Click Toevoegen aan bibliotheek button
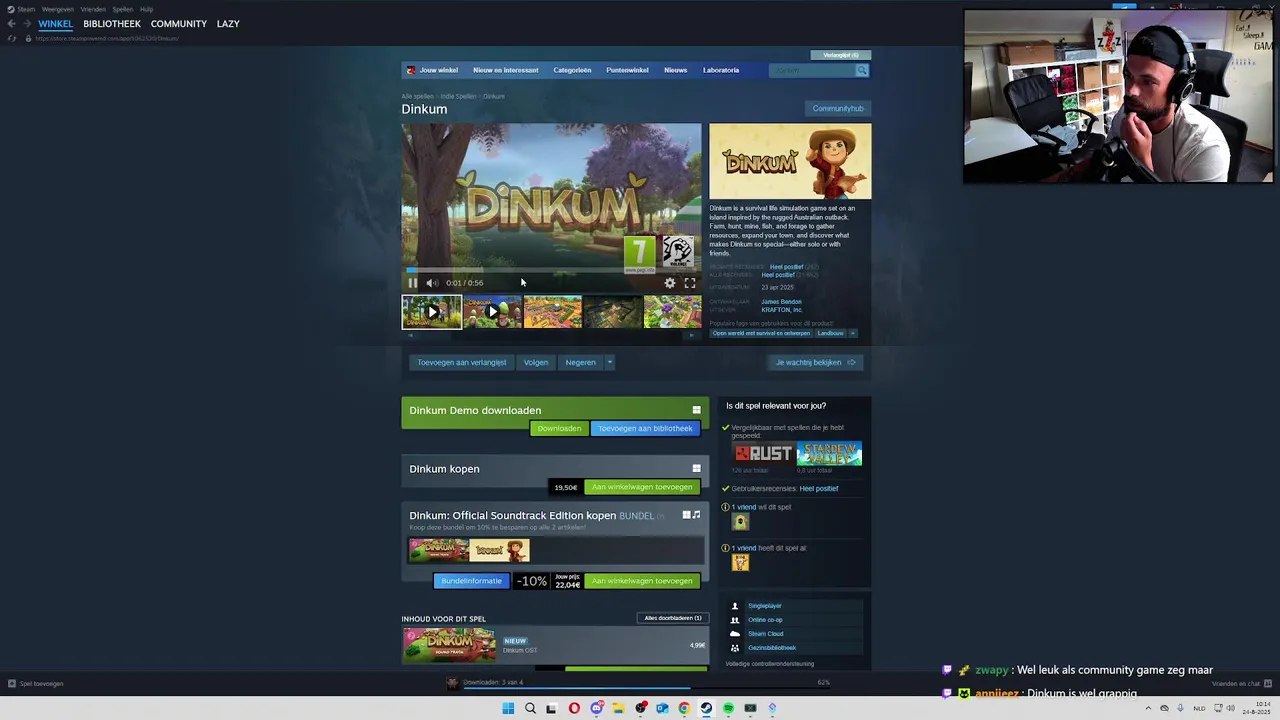This screenshot has width=1280, height=720. tap(645, 428)
